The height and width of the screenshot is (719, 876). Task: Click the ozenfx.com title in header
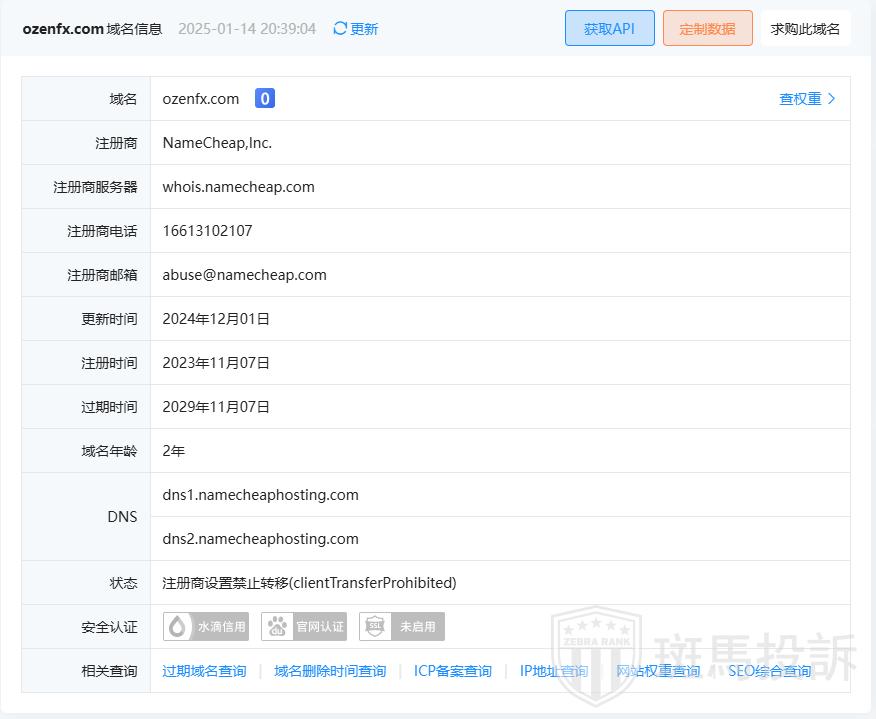tap(63, 29)
